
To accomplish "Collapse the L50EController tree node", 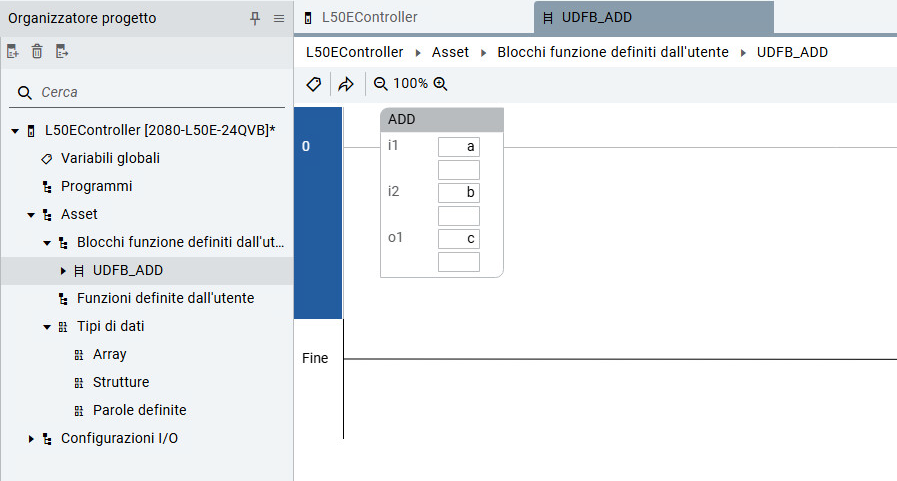I will 15,131.
